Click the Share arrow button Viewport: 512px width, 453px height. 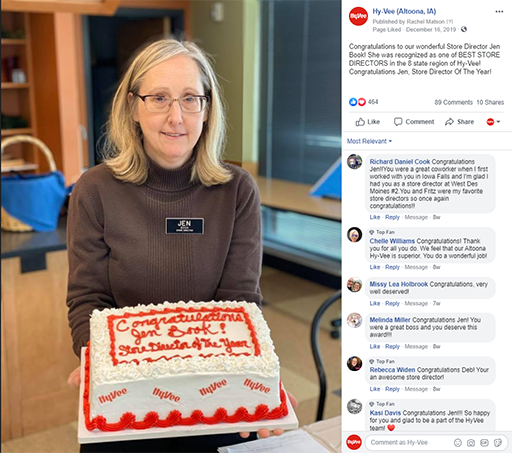[x=459, y=122]
